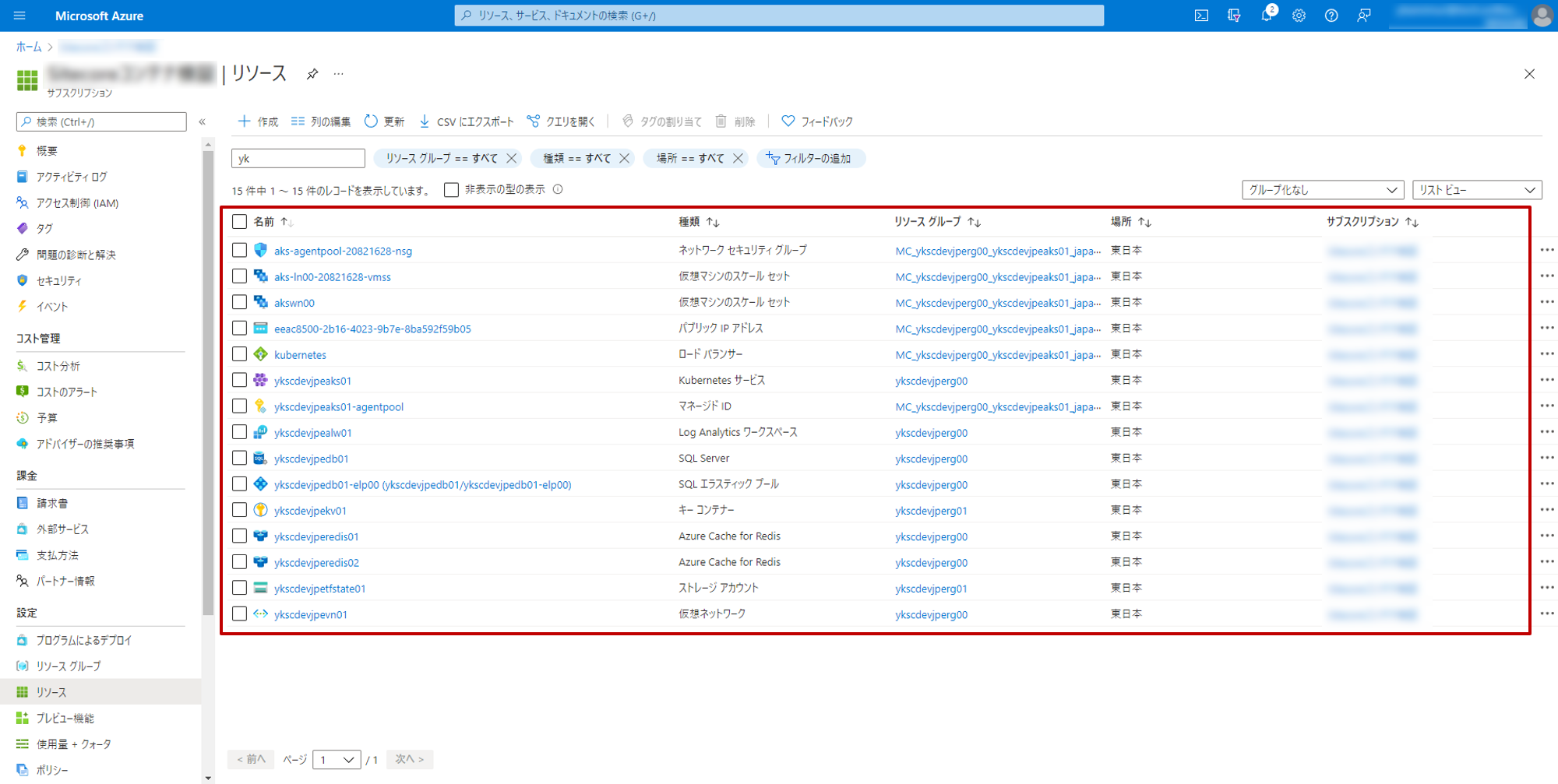Screen dimensions: 1558x784
Task: Click the yksc­devjpeaks01 Kubernetes service icon
Action: pyautogui.click(x=261, y=381)
